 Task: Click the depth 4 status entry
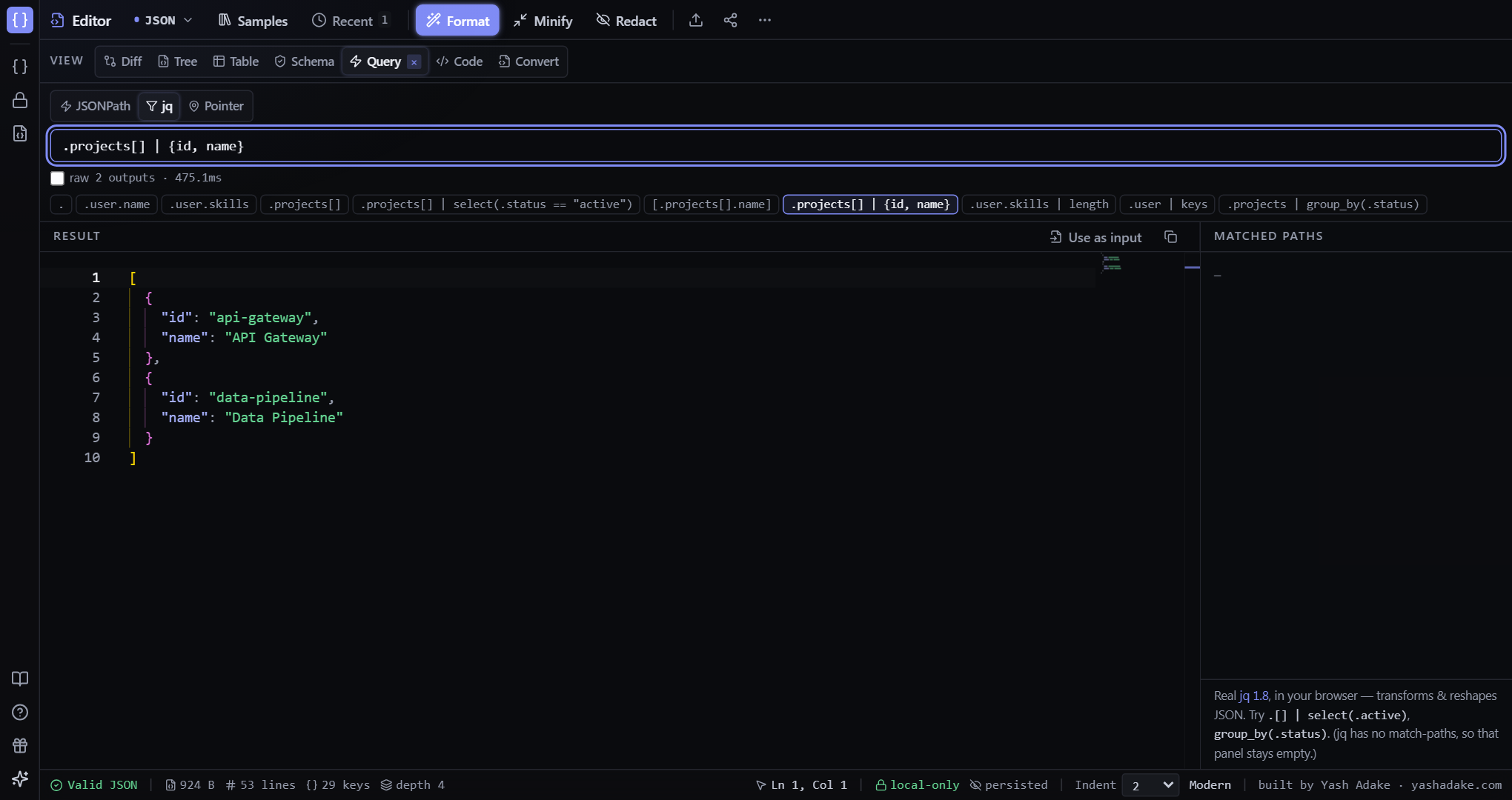413,785
